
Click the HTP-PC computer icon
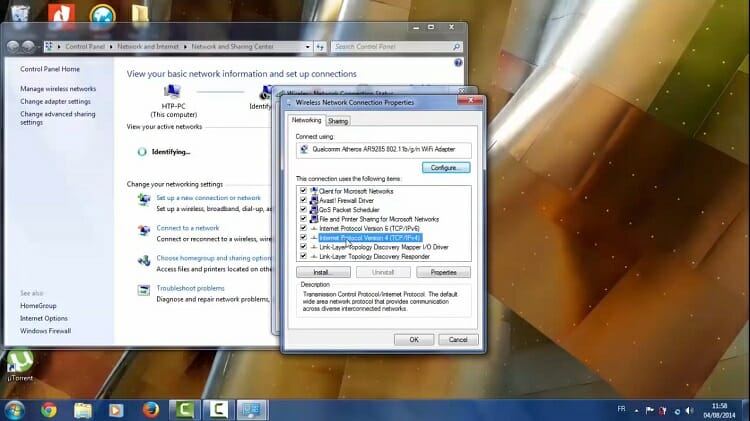(172, 91)
